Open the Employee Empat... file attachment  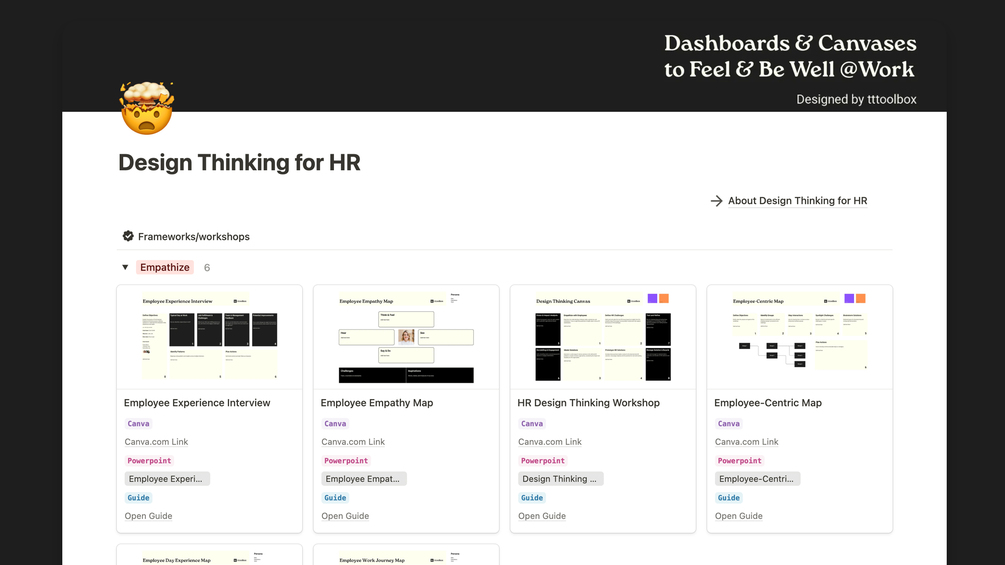point(363,479)
